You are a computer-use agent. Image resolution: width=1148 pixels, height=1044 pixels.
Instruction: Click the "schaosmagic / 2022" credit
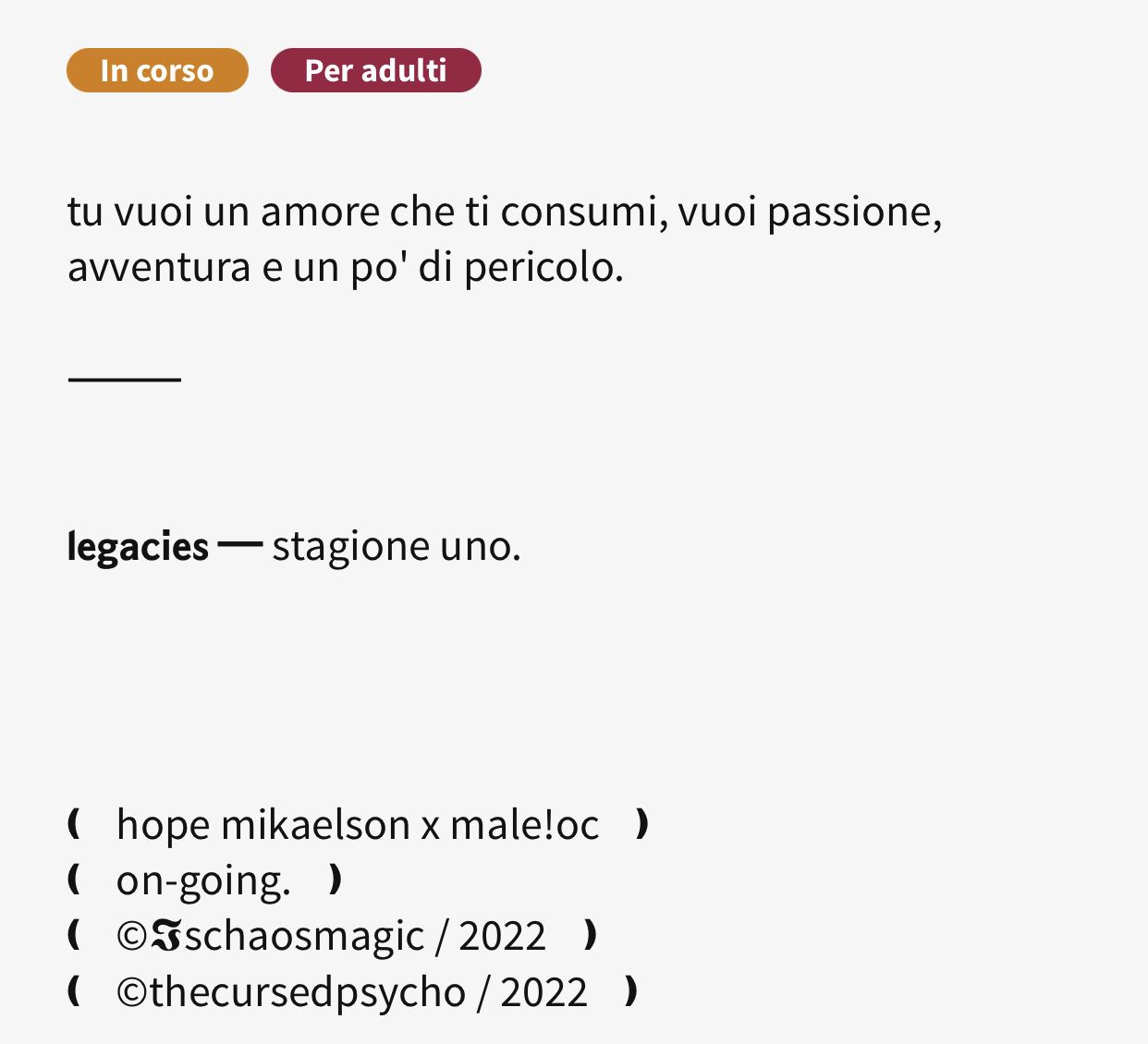tap(365, 936)
